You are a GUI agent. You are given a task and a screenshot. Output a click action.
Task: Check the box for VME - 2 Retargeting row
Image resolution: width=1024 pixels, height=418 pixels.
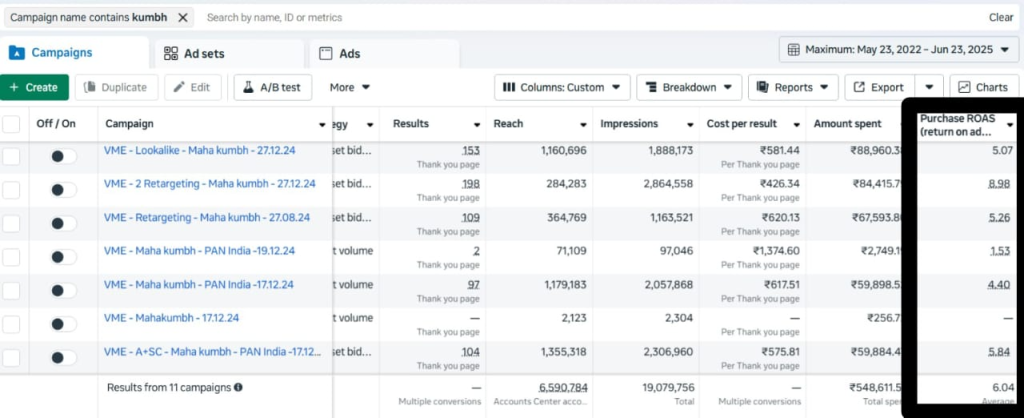coord(12,190)
